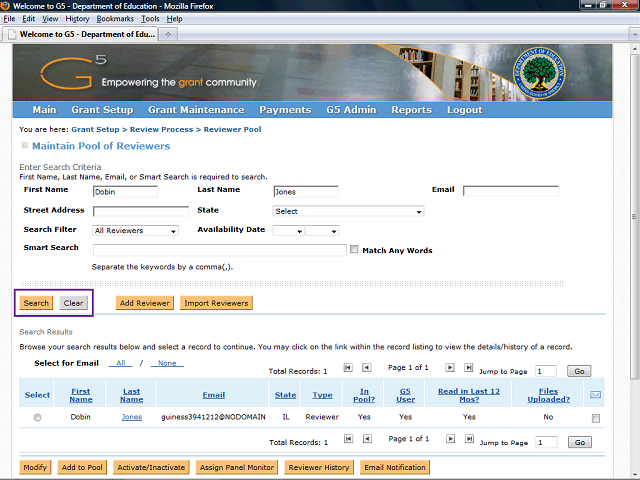Open the Grant Maintenance menu

point(196,110)
